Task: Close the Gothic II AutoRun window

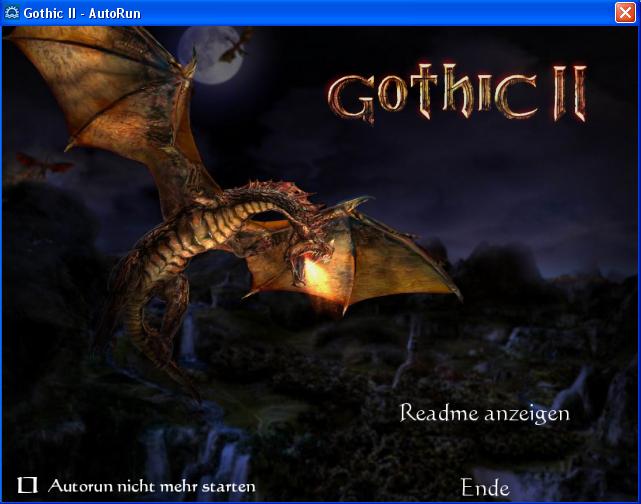Action: [x=625, y=13]
